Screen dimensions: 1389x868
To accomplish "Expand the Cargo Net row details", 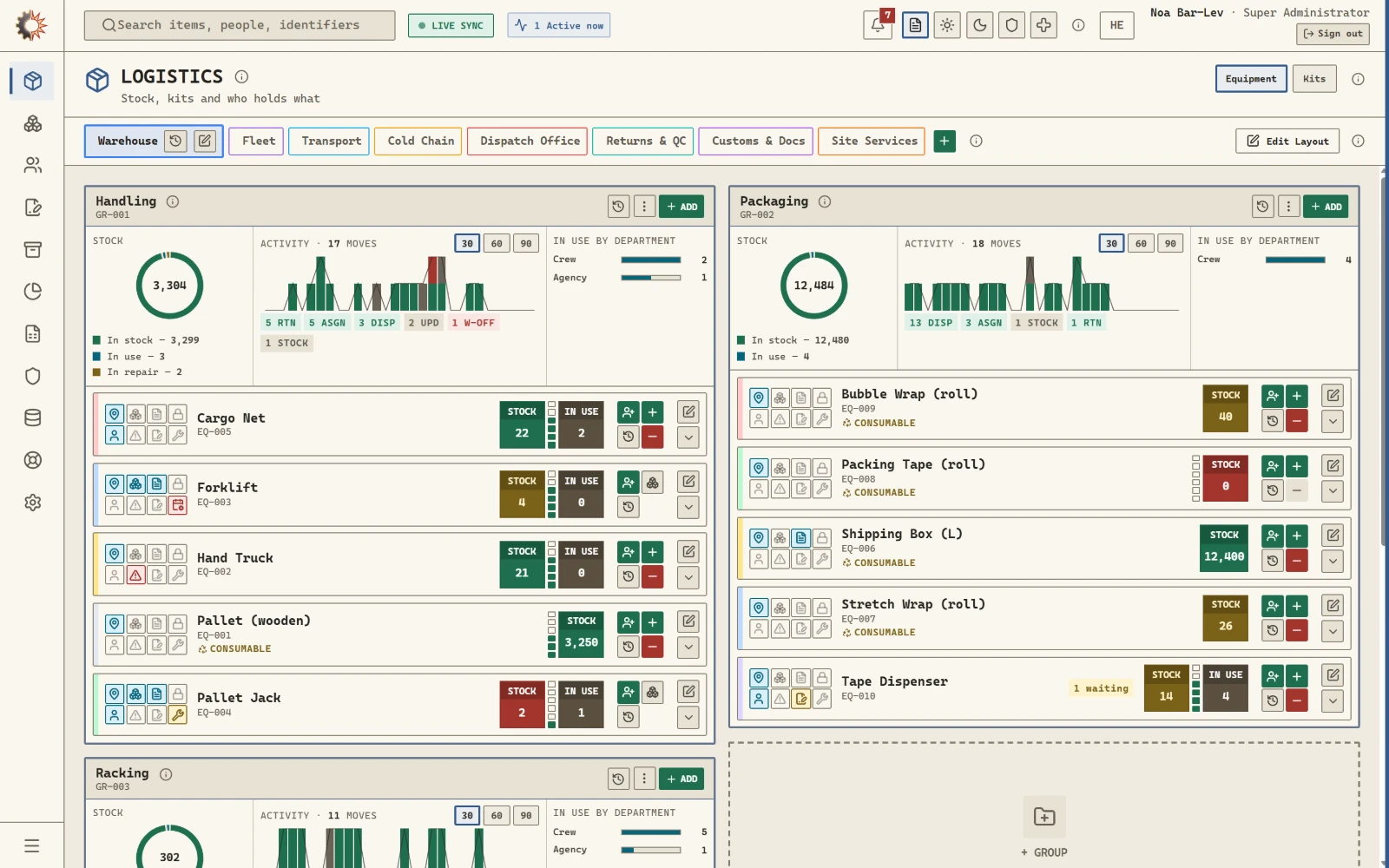I will coord(688,437).
